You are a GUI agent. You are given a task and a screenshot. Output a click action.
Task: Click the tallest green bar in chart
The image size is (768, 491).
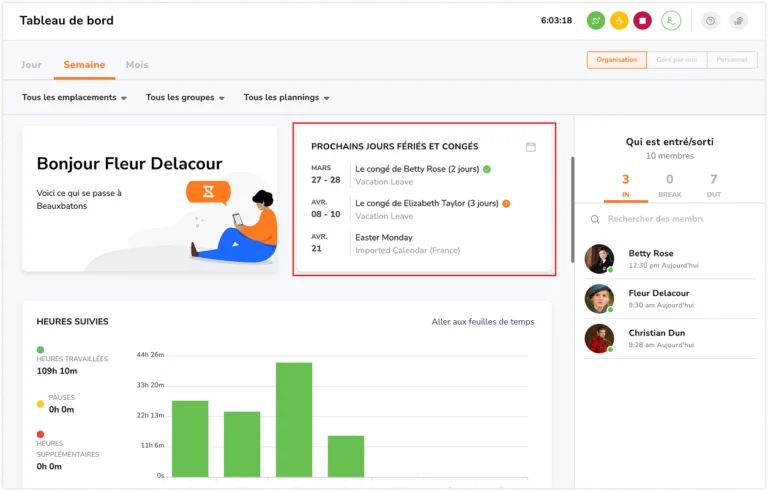[294, 419]
